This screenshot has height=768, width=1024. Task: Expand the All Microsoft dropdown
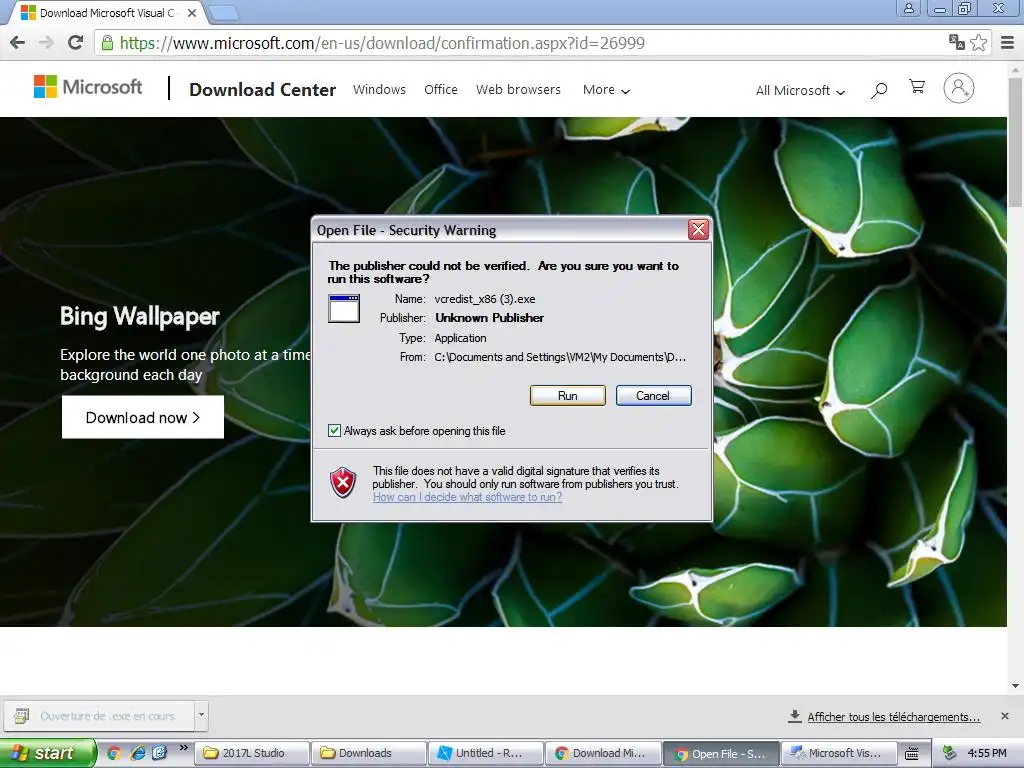(x=800, y=91)
